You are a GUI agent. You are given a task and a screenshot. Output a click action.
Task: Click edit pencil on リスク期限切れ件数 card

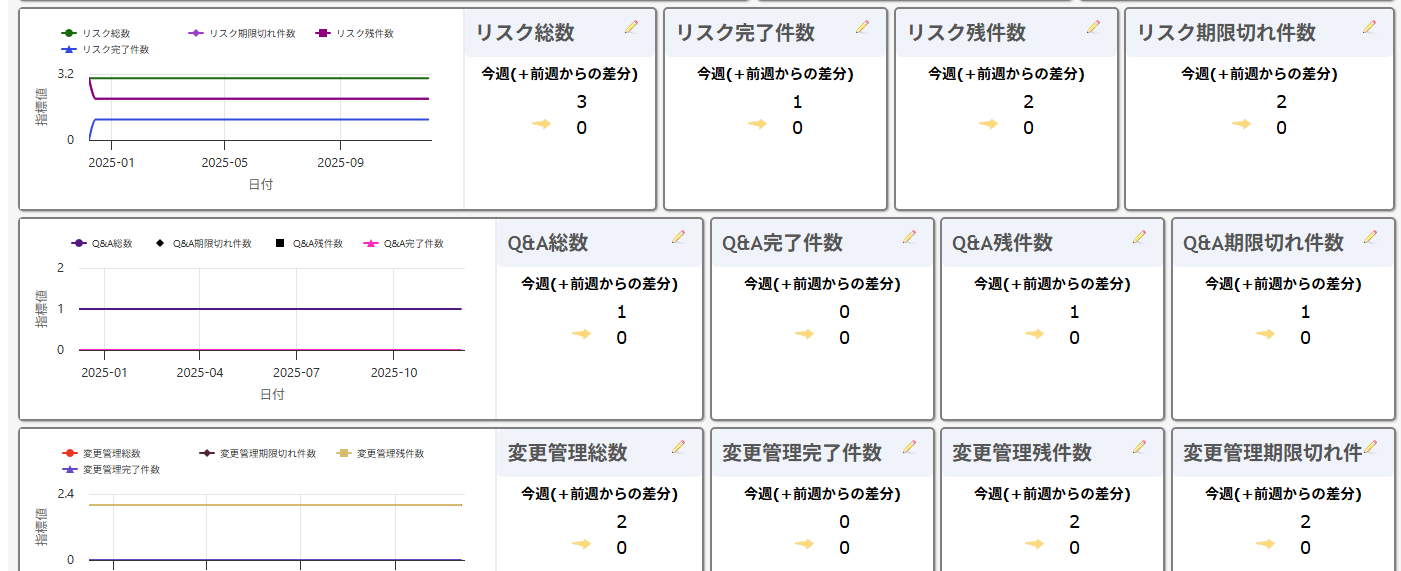[1370, 27]
